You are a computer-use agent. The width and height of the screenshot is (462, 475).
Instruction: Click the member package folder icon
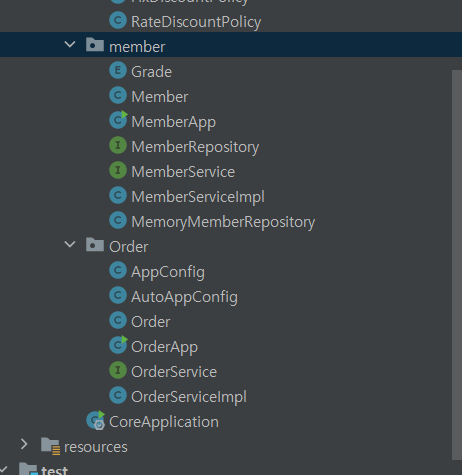tap(95, 44)
